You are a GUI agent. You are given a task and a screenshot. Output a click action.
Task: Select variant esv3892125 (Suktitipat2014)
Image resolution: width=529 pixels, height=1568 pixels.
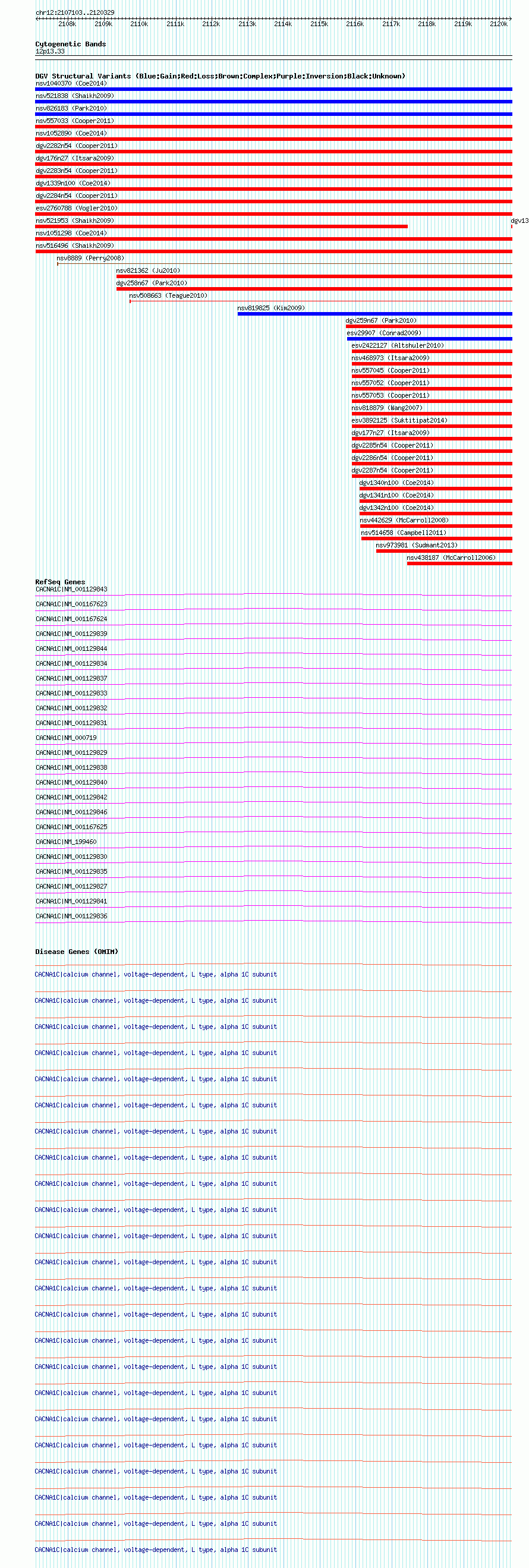[x=400, y=420]
